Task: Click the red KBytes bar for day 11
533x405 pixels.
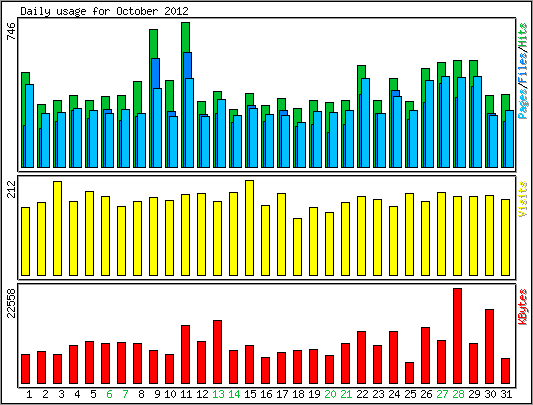Action: [186, 355]
